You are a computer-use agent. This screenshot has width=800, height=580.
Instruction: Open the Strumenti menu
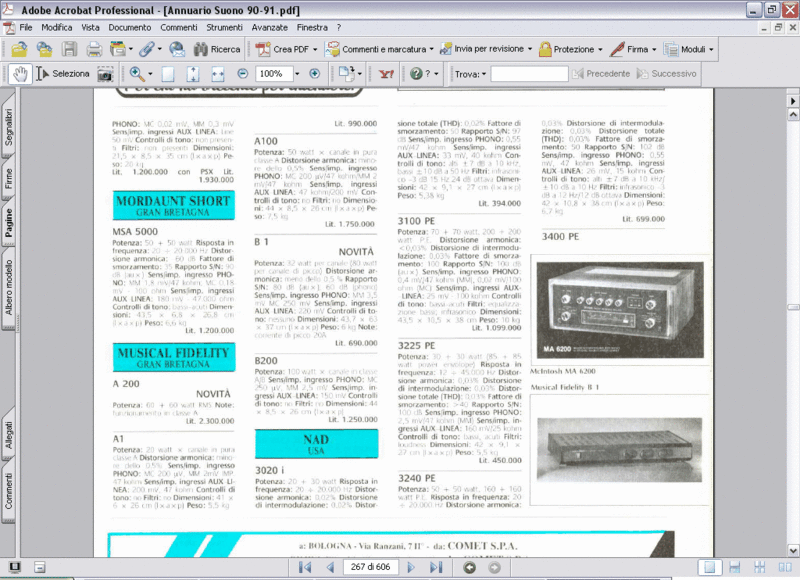[x=224, y=28]
